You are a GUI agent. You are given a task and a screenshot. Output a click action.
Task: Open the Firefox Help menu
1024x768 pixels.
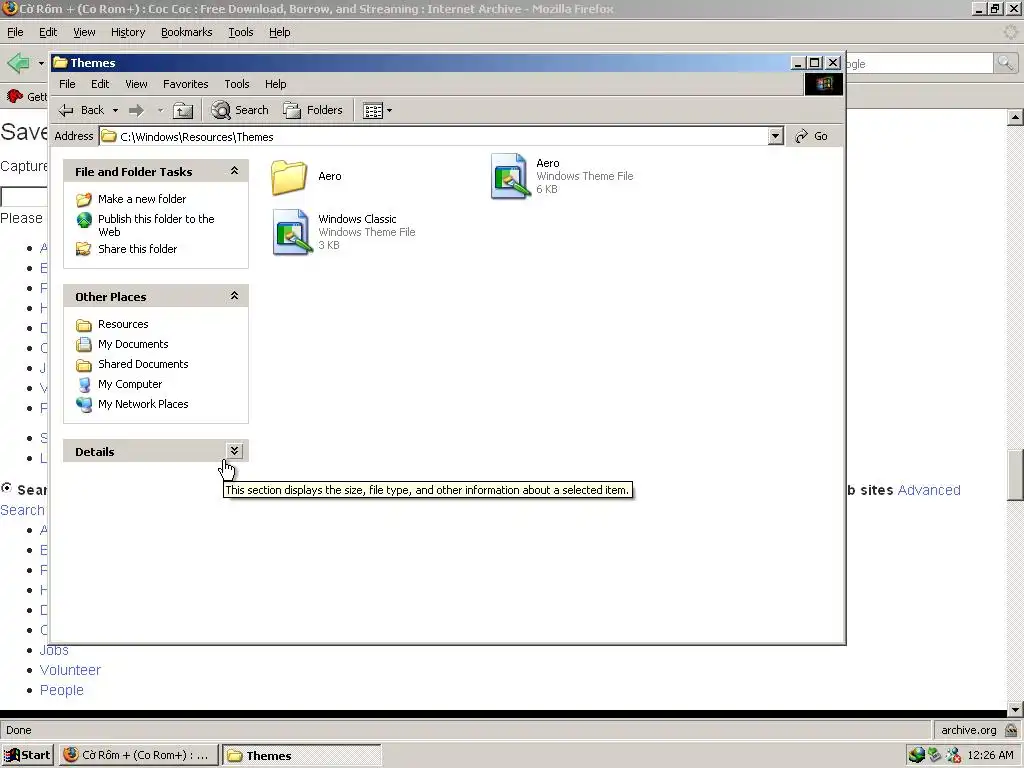(280, 32)
